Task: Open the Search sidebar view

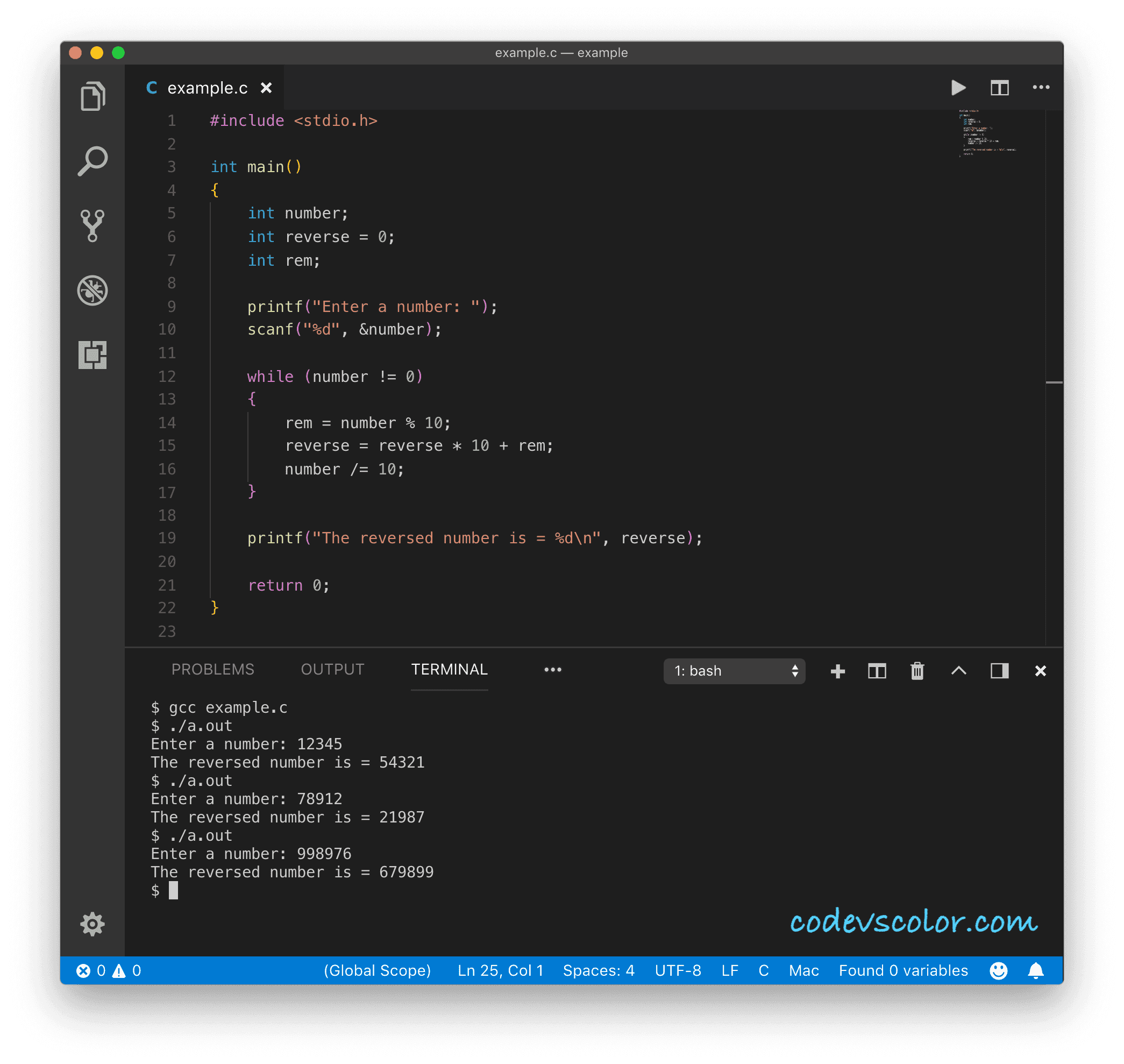Action: pos(93,161)
